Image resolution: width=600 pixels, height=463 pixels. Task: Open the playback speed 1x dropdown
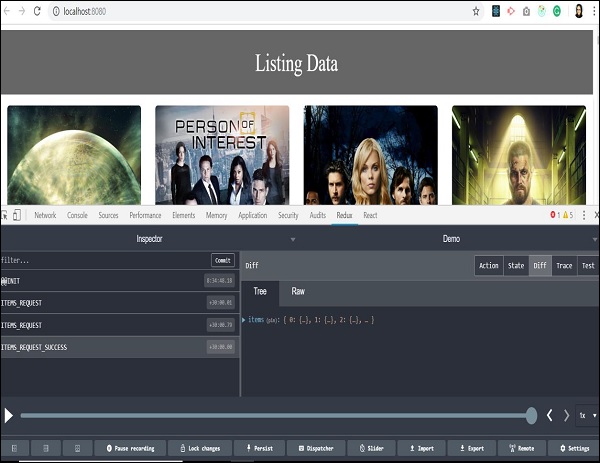pos(586,415)
